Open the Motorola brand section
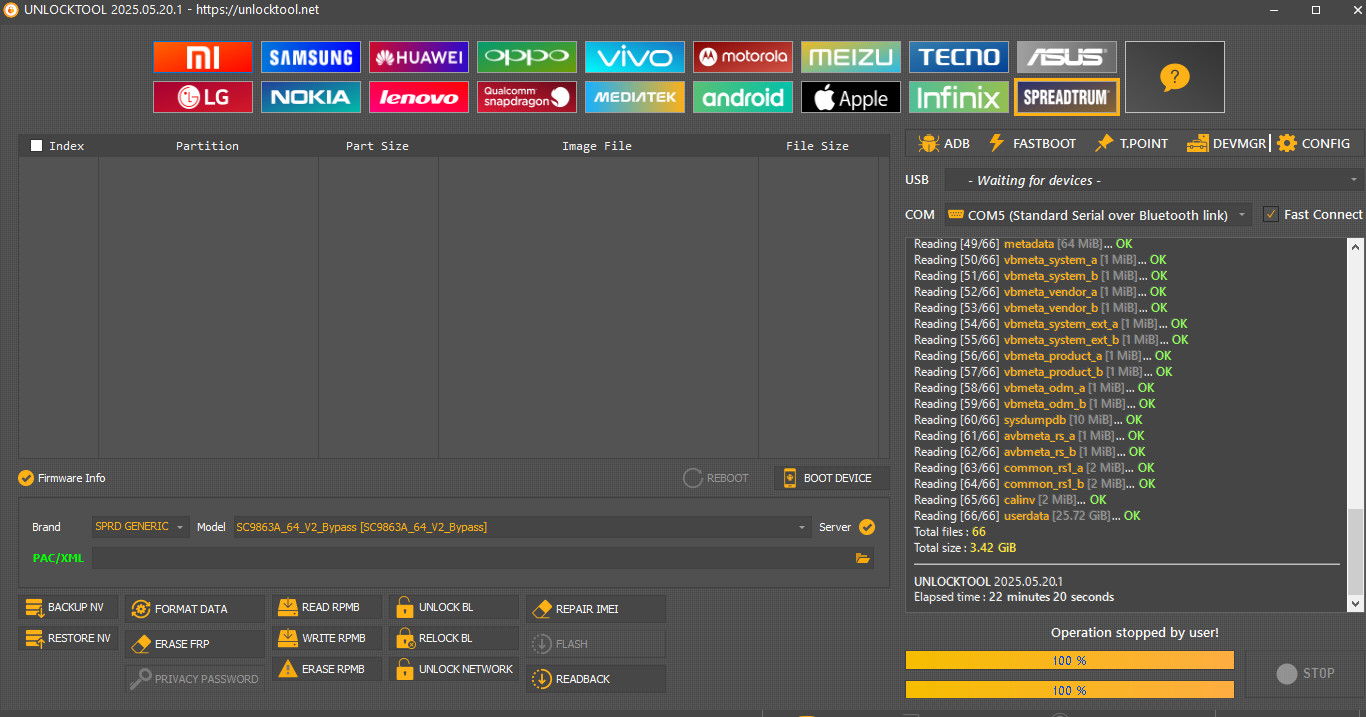This screenshot has width=1366, height=717. point(742,57)
